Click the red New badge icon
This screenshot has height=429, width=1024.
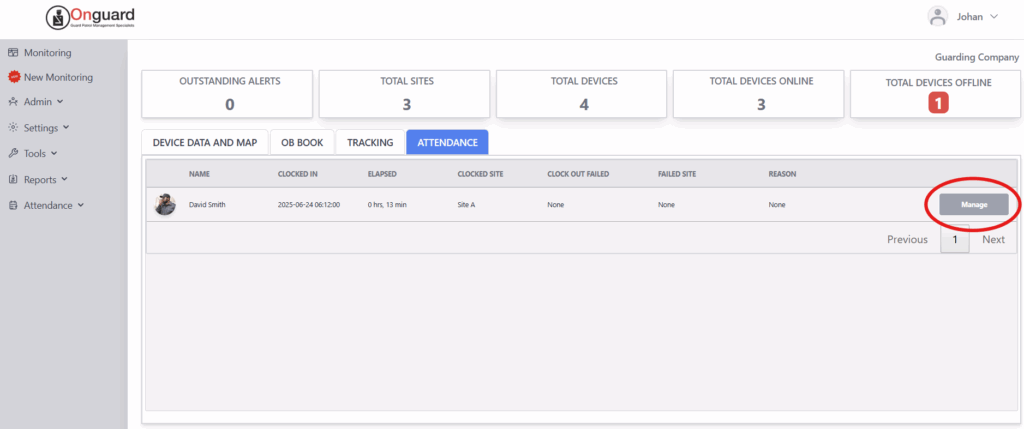pos(13,77)
